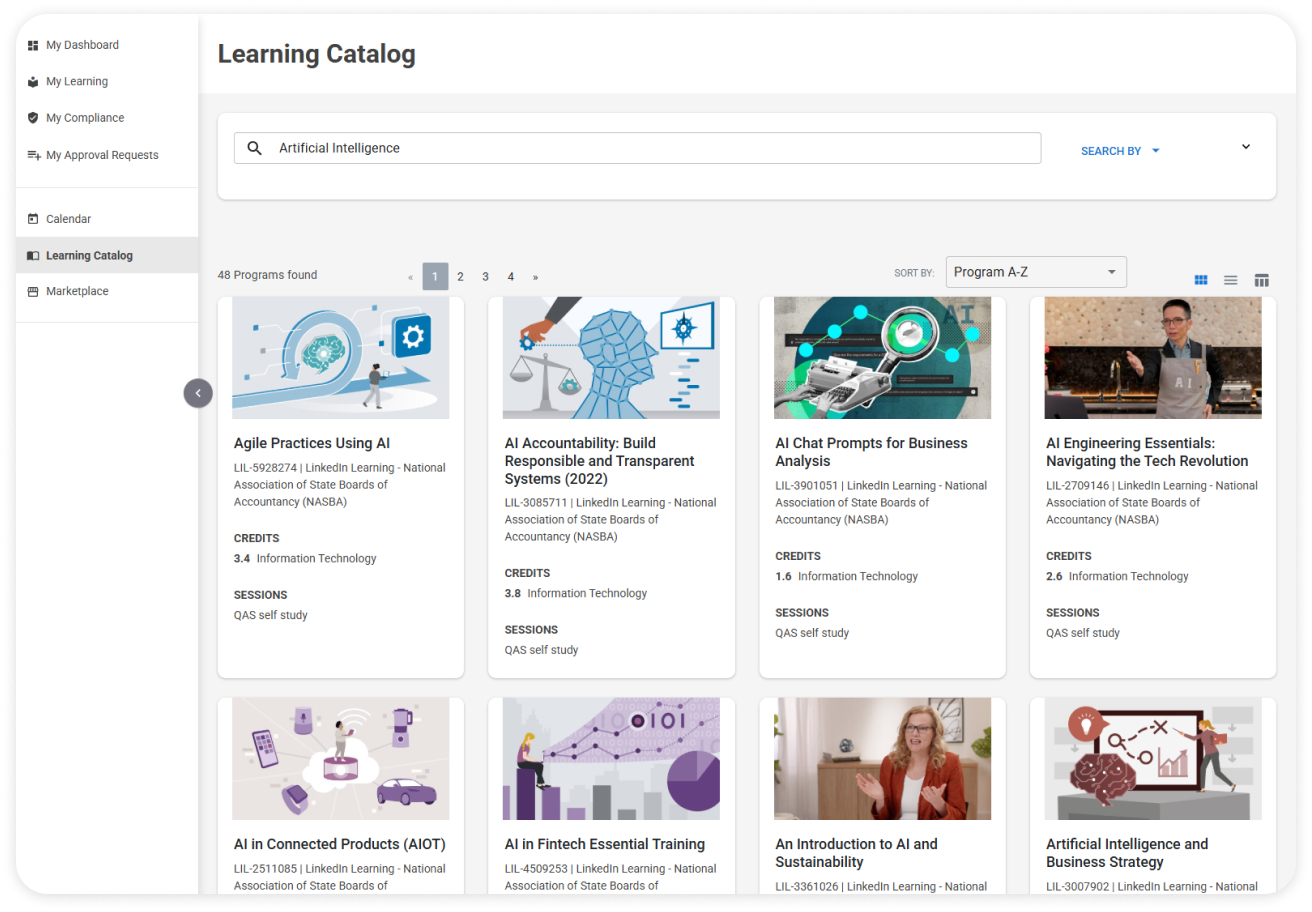The image size is (1312, 912).
Task: Expand the search filters panel chevron
Action: pyautogui.click(x=1246, y=147)
